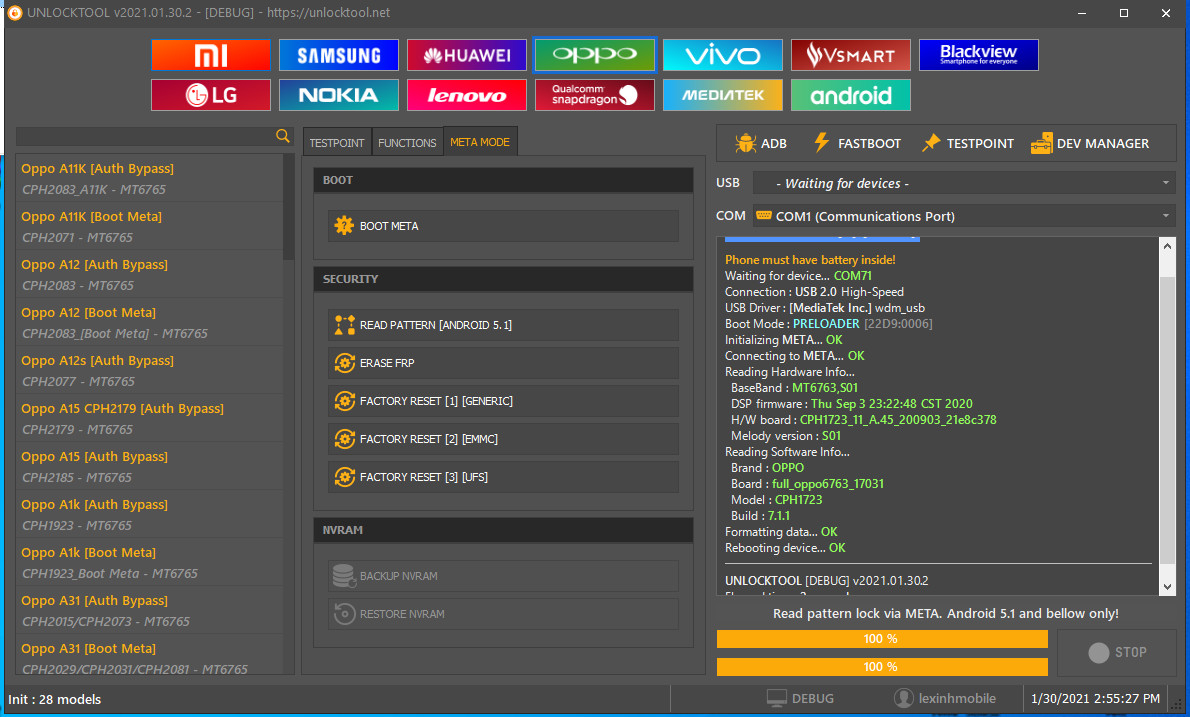Image resolution: width=1190 pixels, height=717 pixels.
Task: Select the Xiaomi MI brand logo
Action: (210, 55)
